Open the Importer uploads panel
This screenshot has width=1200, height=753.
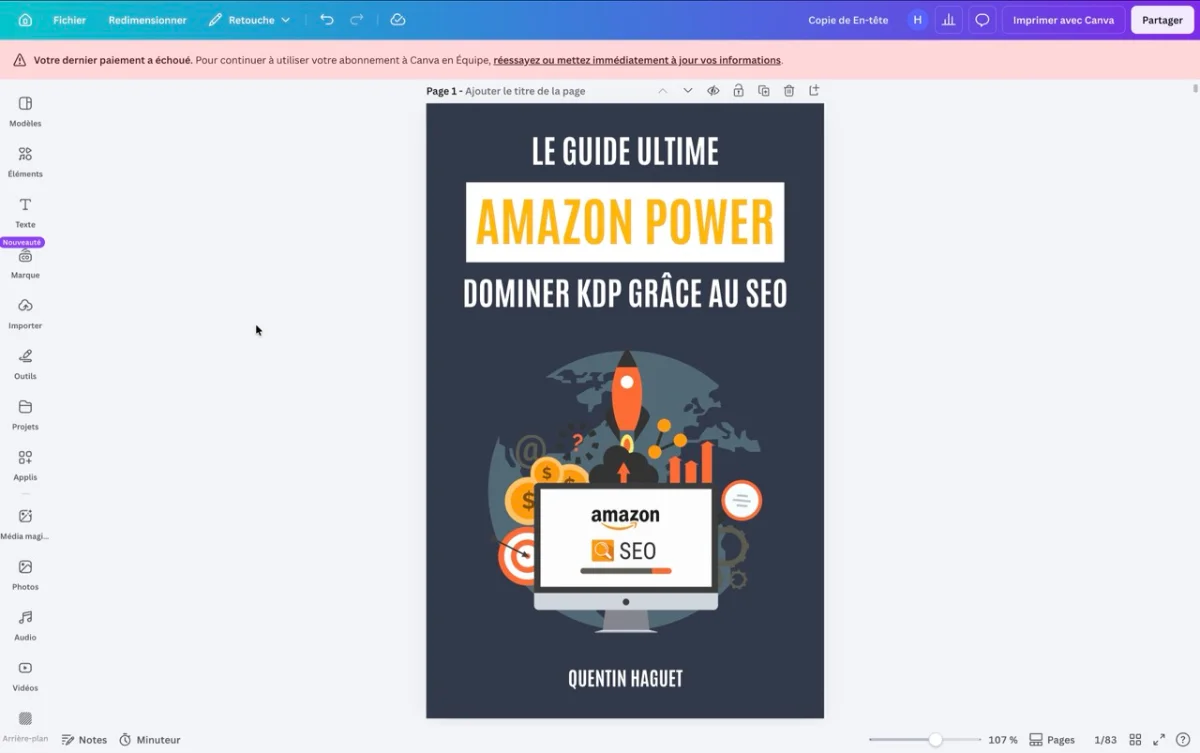coord(25,313)
